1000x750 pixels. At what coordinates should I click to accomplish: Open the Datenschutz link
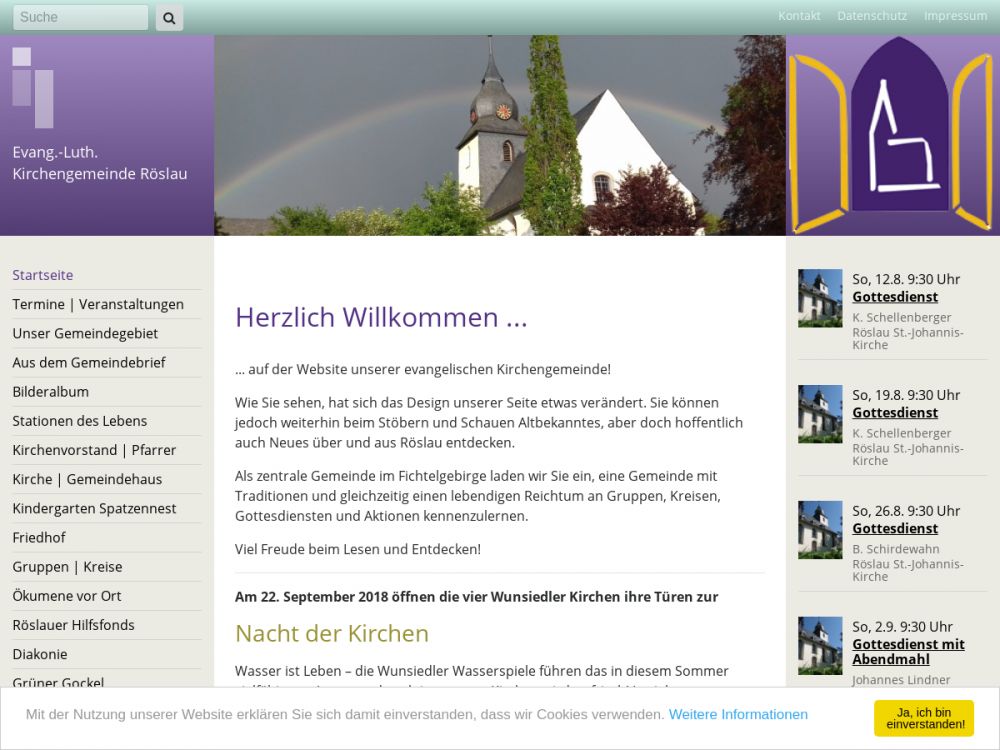point(872,16)
